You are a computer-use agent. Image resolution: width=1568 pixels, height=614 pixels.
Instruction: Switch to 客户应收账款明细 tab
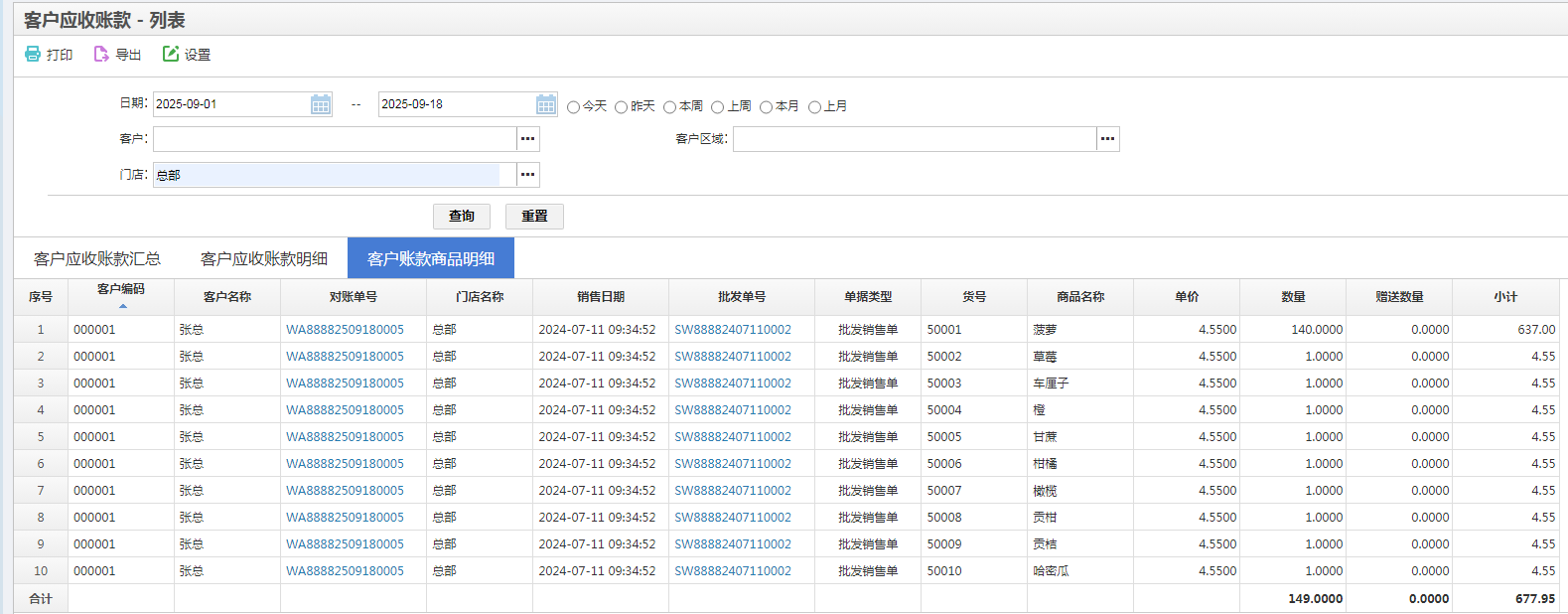(x=264, y=258)
